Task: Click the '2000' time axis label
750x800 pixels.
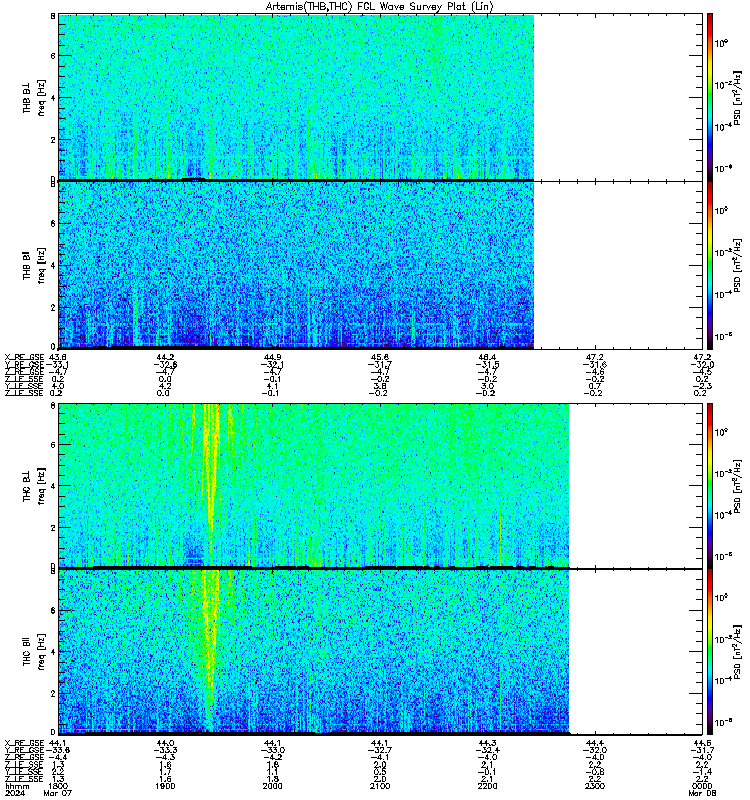Action: (272, 786)
